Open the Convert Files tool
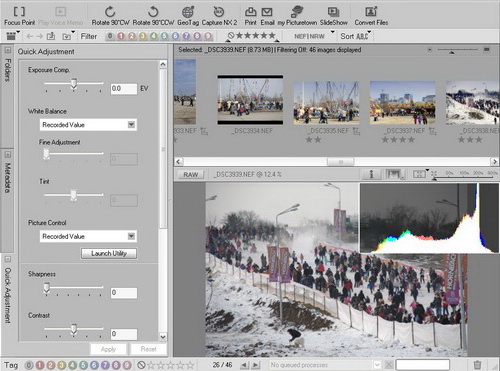 pos(371,16)
